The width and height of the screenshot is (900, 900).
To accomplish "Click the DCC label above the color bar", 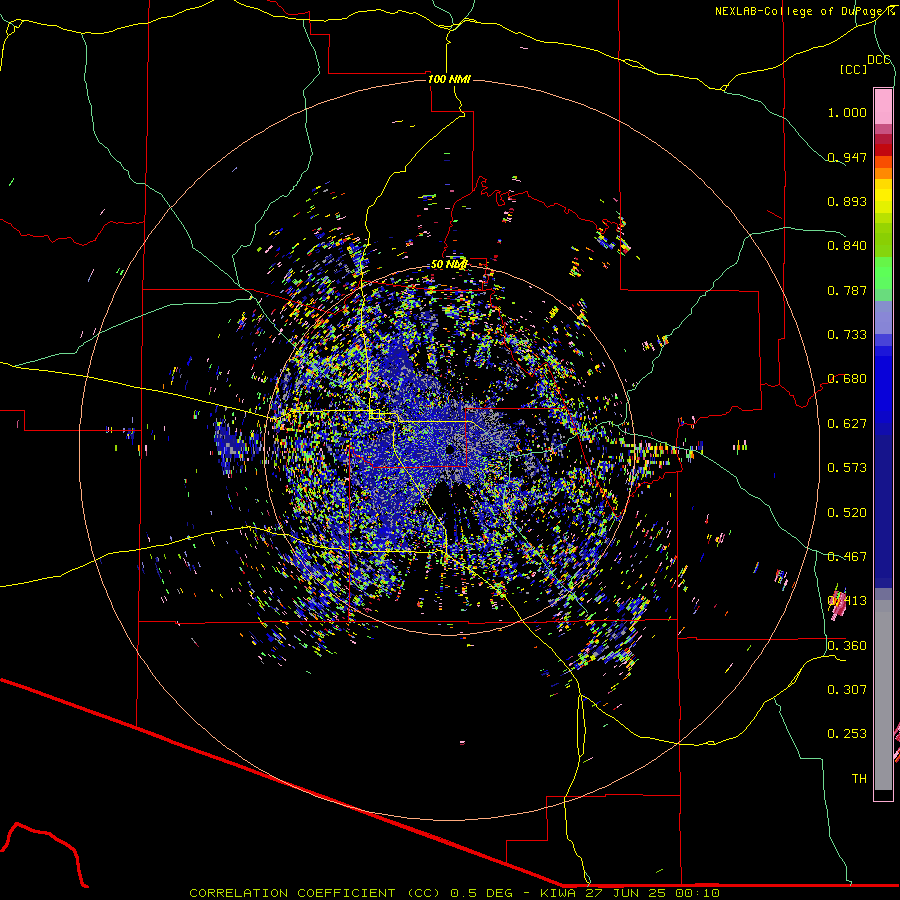I will coord(879,60).
